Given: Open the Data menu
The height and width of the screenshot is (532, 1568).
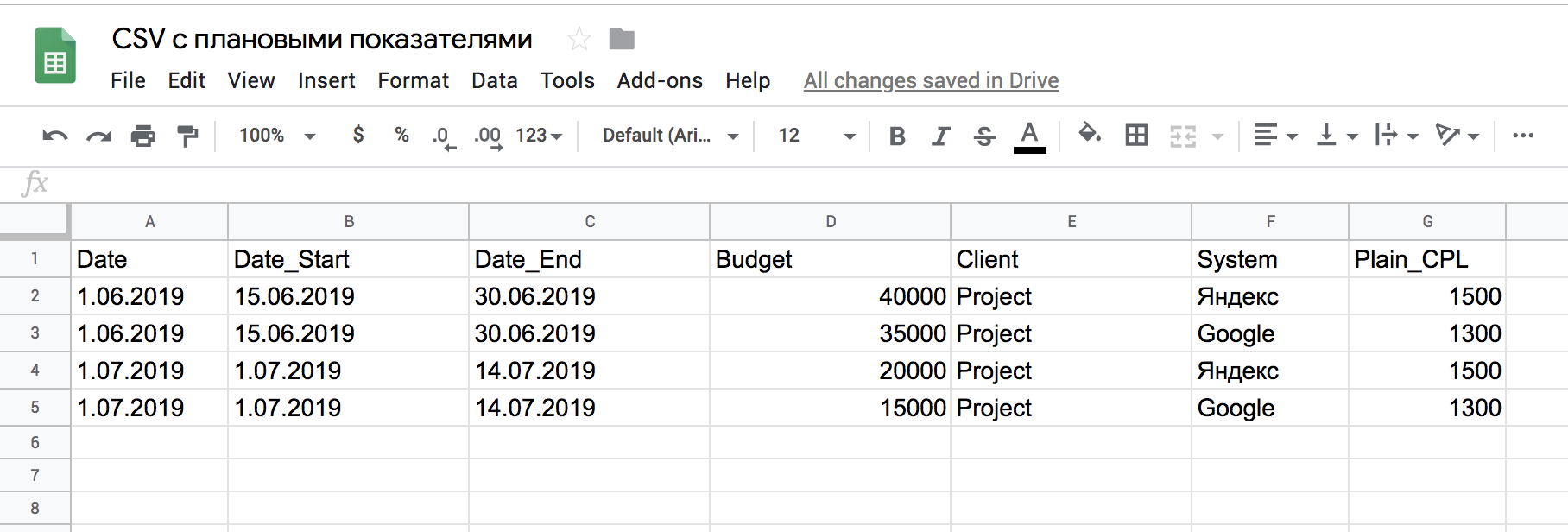Looking at the screenshot, I should tap(495, 80).
